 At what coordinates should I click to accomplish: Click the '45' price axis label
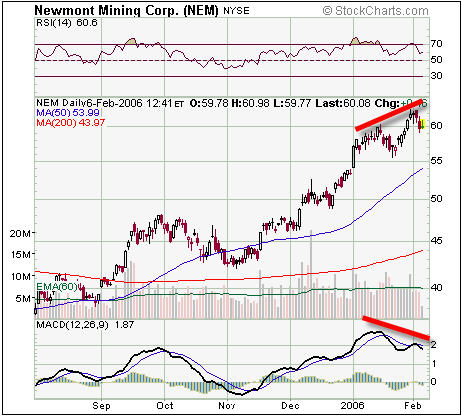pyautogui.click(x=436, y=241)
